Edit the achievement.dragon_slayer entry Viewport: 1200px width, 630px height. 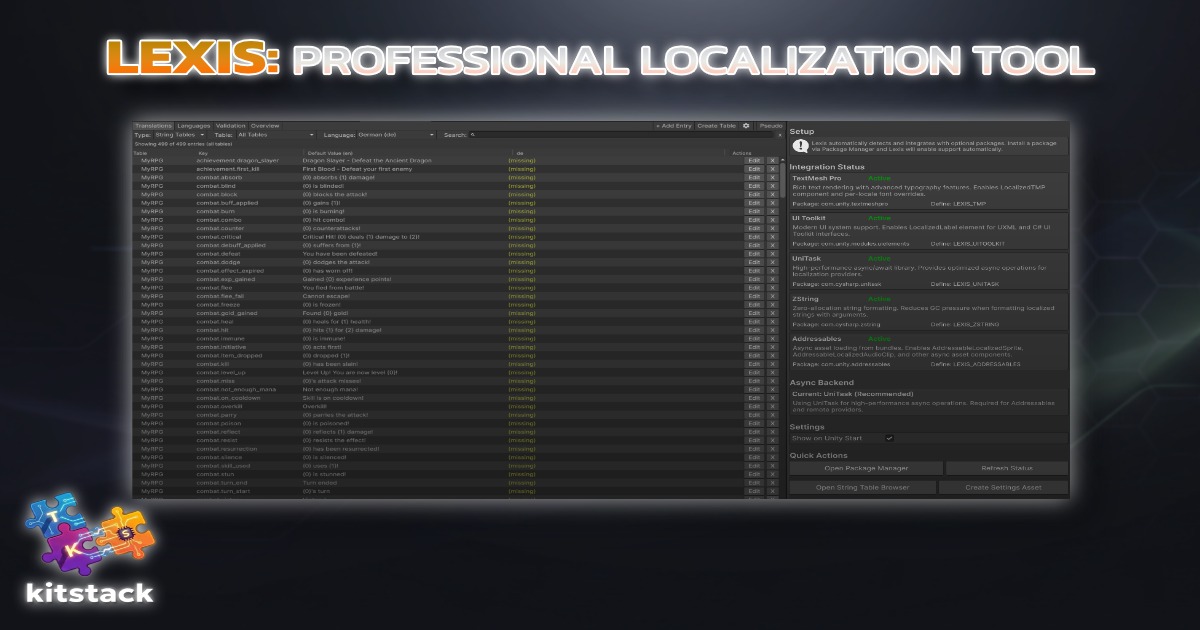754,160
